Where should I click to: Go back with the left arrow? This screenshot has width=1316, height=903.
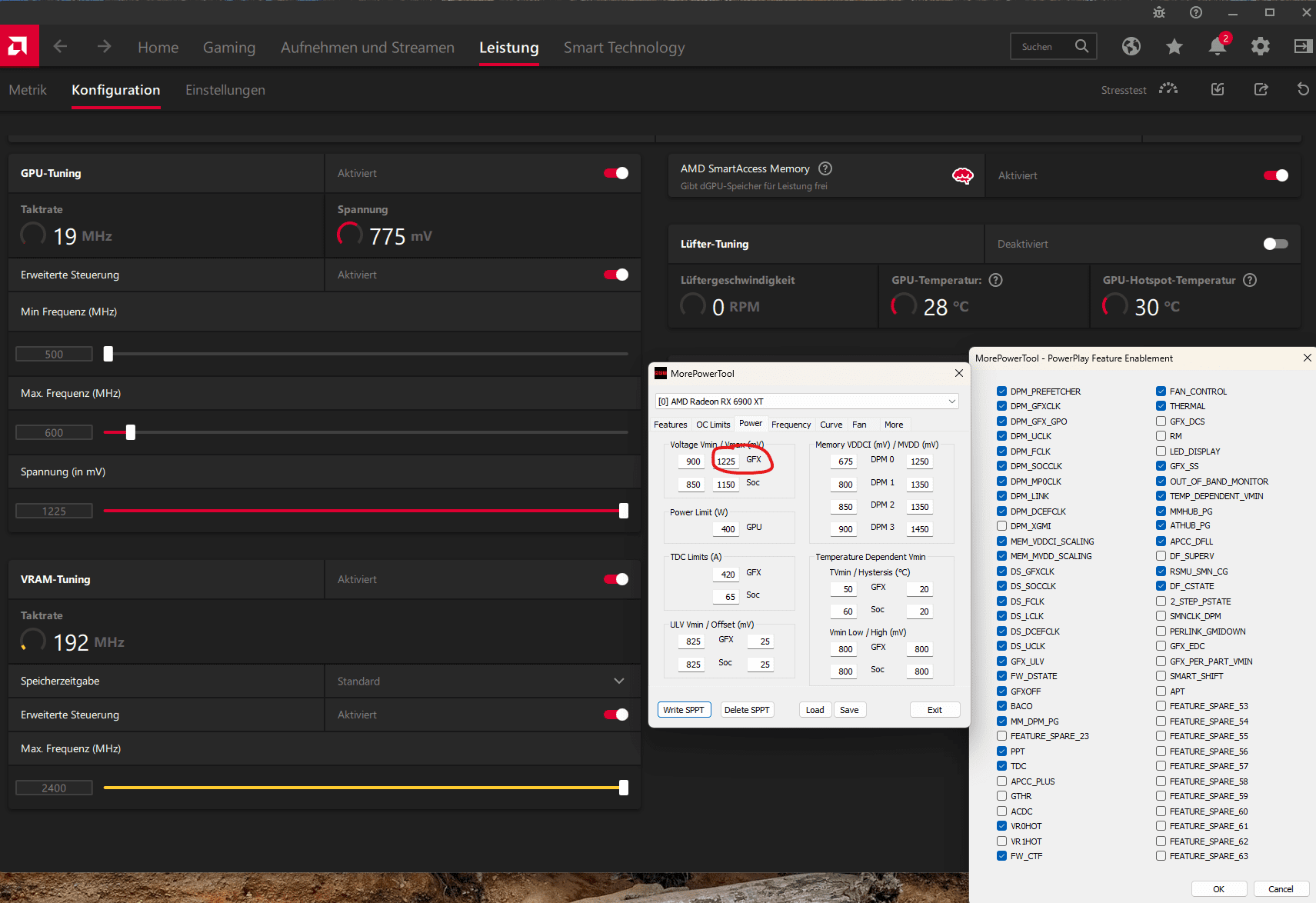pos(60,47)
